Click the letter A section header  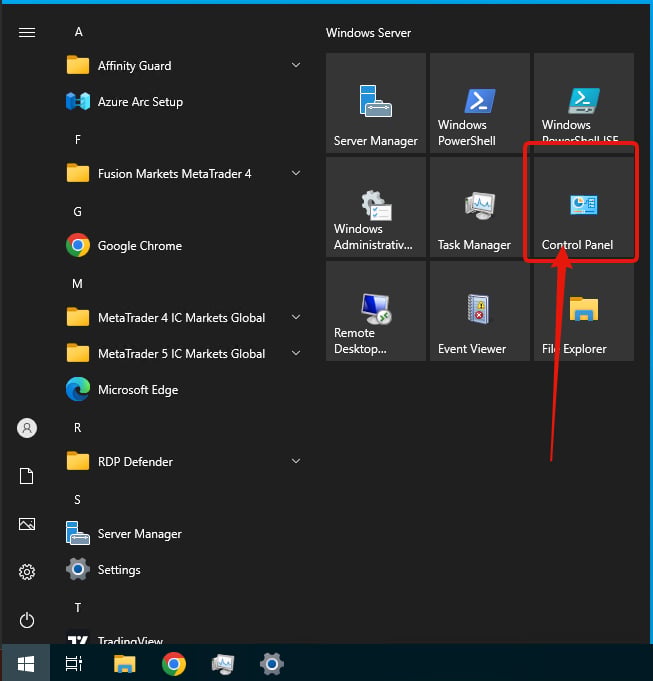coord(78,32)
